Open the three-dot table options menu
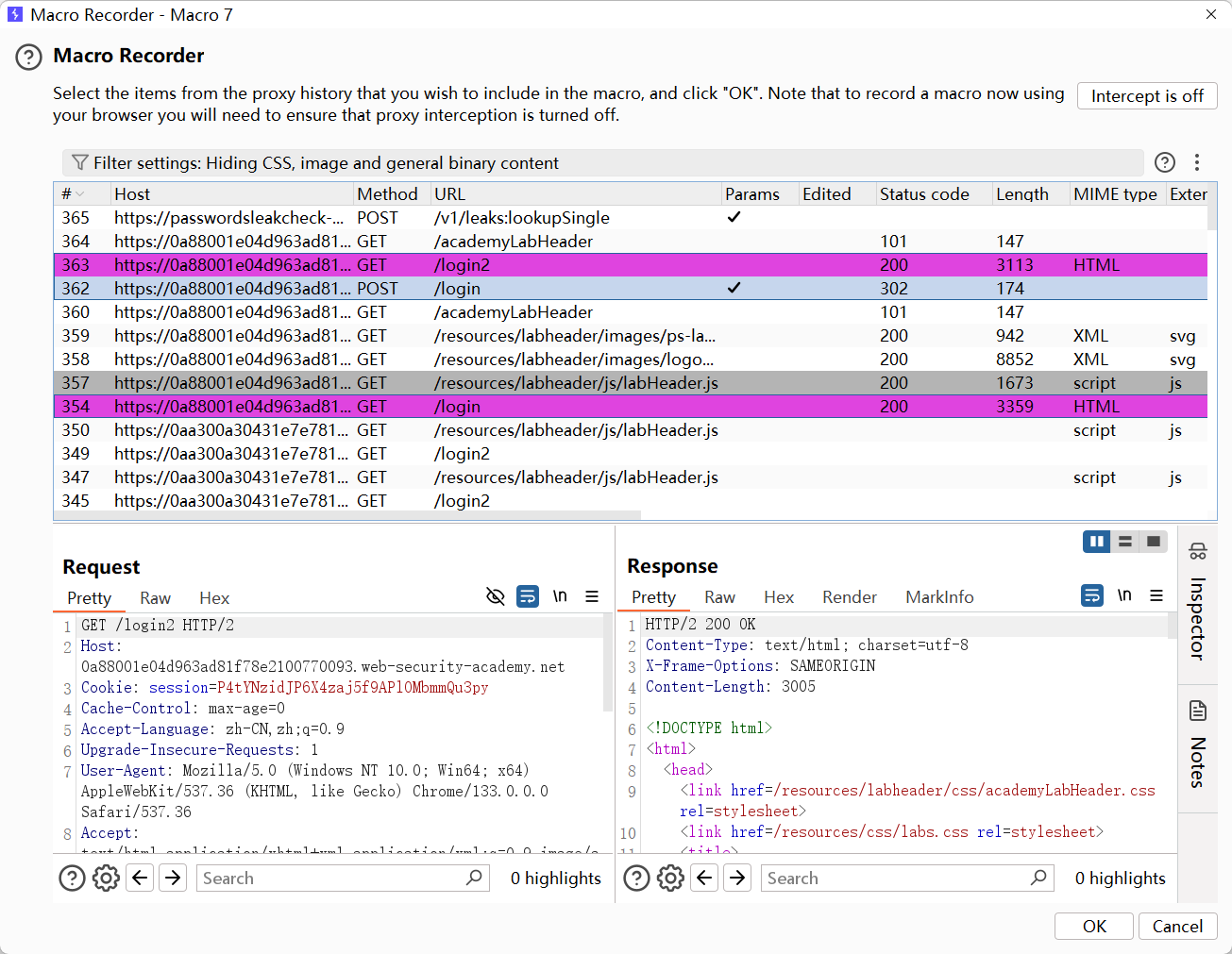 point(1196,162)
